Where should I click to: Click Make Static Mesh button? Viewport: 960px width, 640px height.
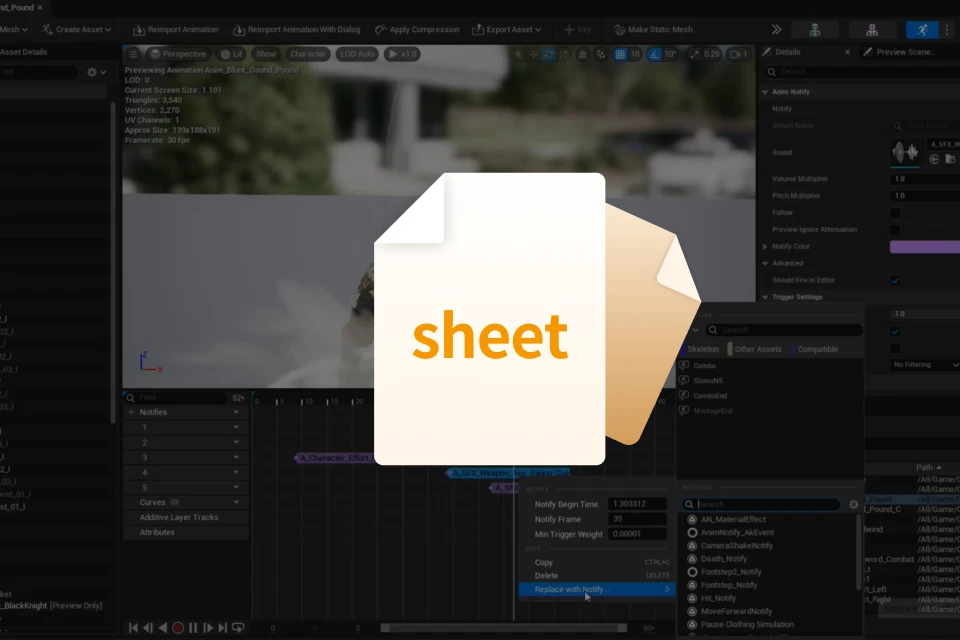coord(653,29)
